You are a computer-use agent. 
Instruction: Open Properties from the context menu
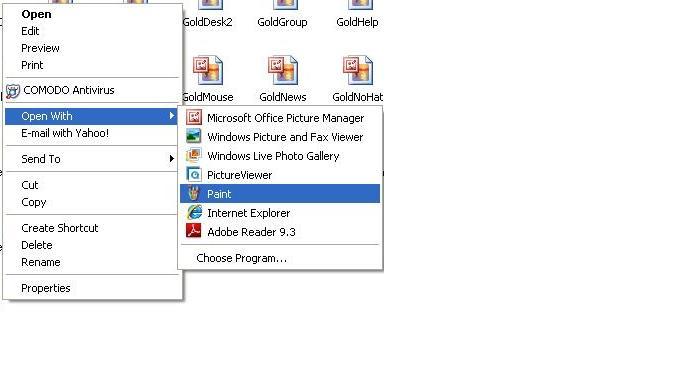click(x=91, y=288)
